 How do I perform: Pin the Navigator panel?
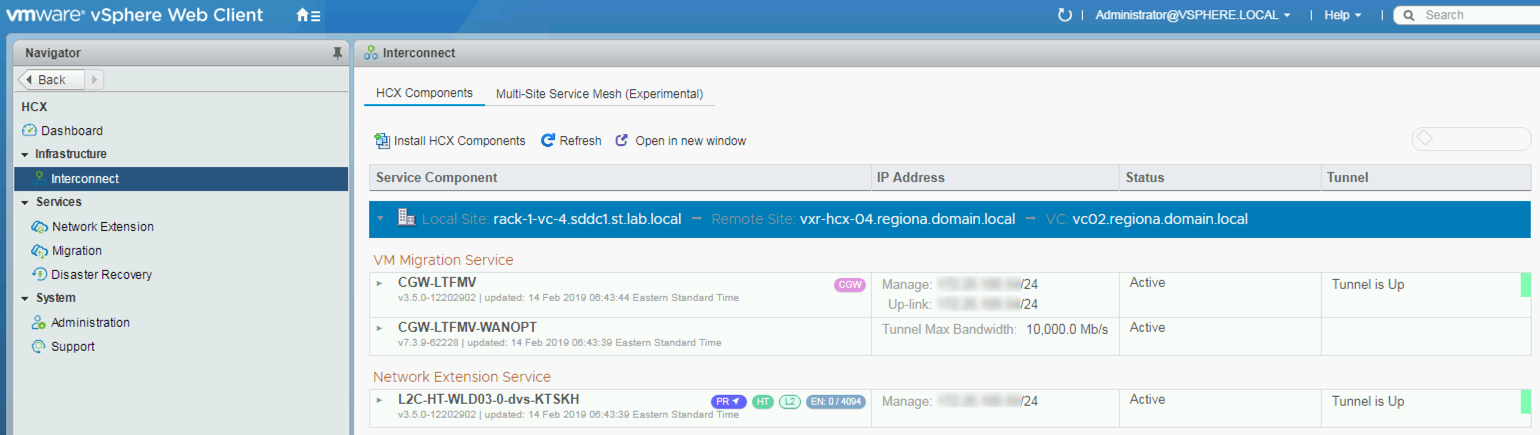337,53
